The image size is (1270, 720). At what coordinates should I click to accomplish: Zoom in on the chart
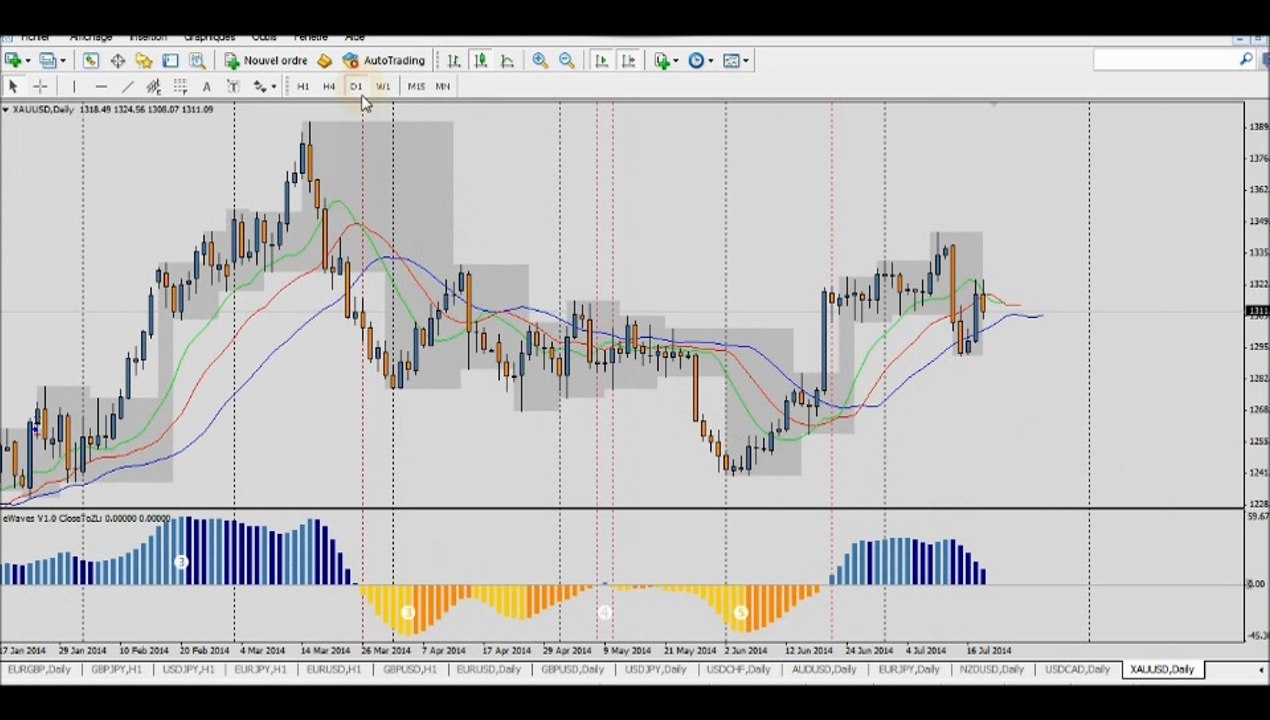540,61
